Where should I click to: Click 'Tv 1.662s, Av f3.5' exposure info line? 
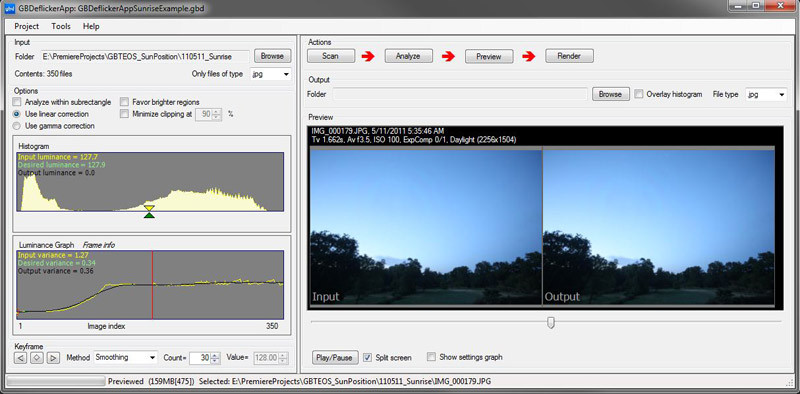414,139
